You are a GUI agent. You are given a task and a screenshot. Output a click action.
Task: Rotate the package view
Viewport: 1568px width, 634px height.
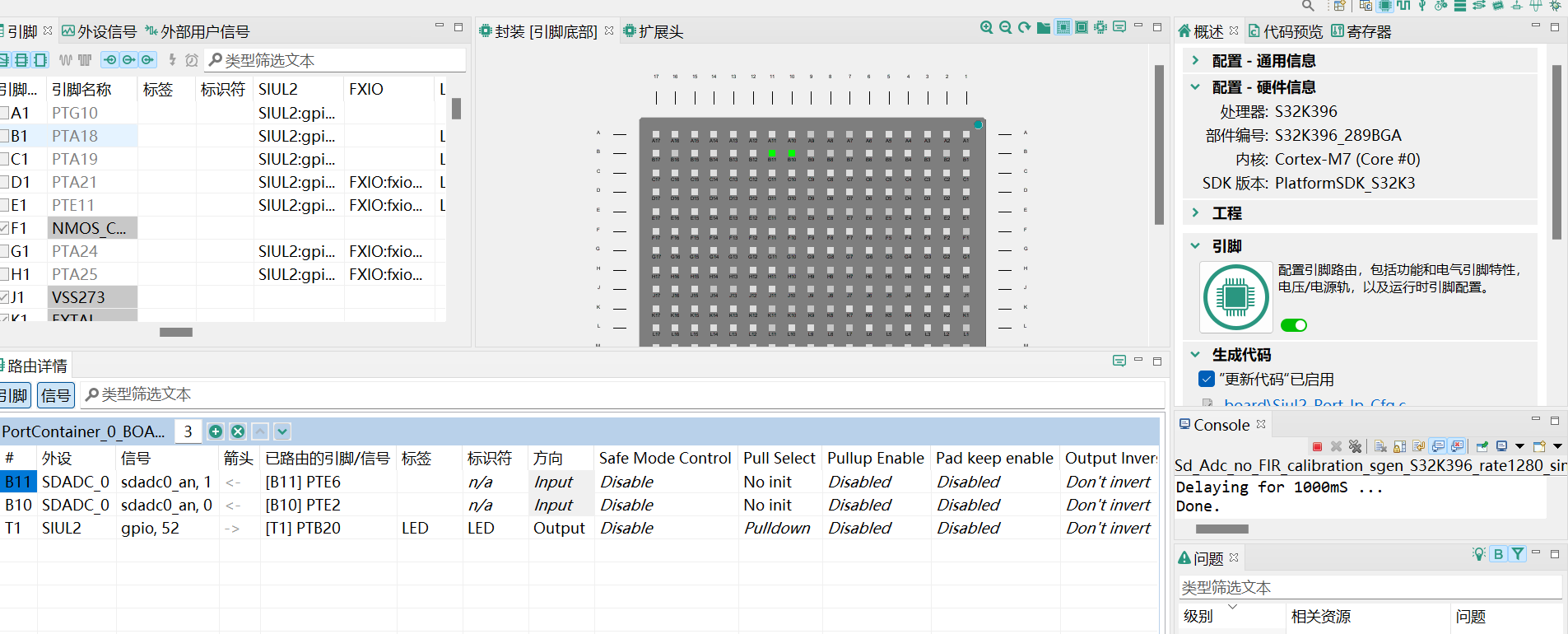[1024, 27]
